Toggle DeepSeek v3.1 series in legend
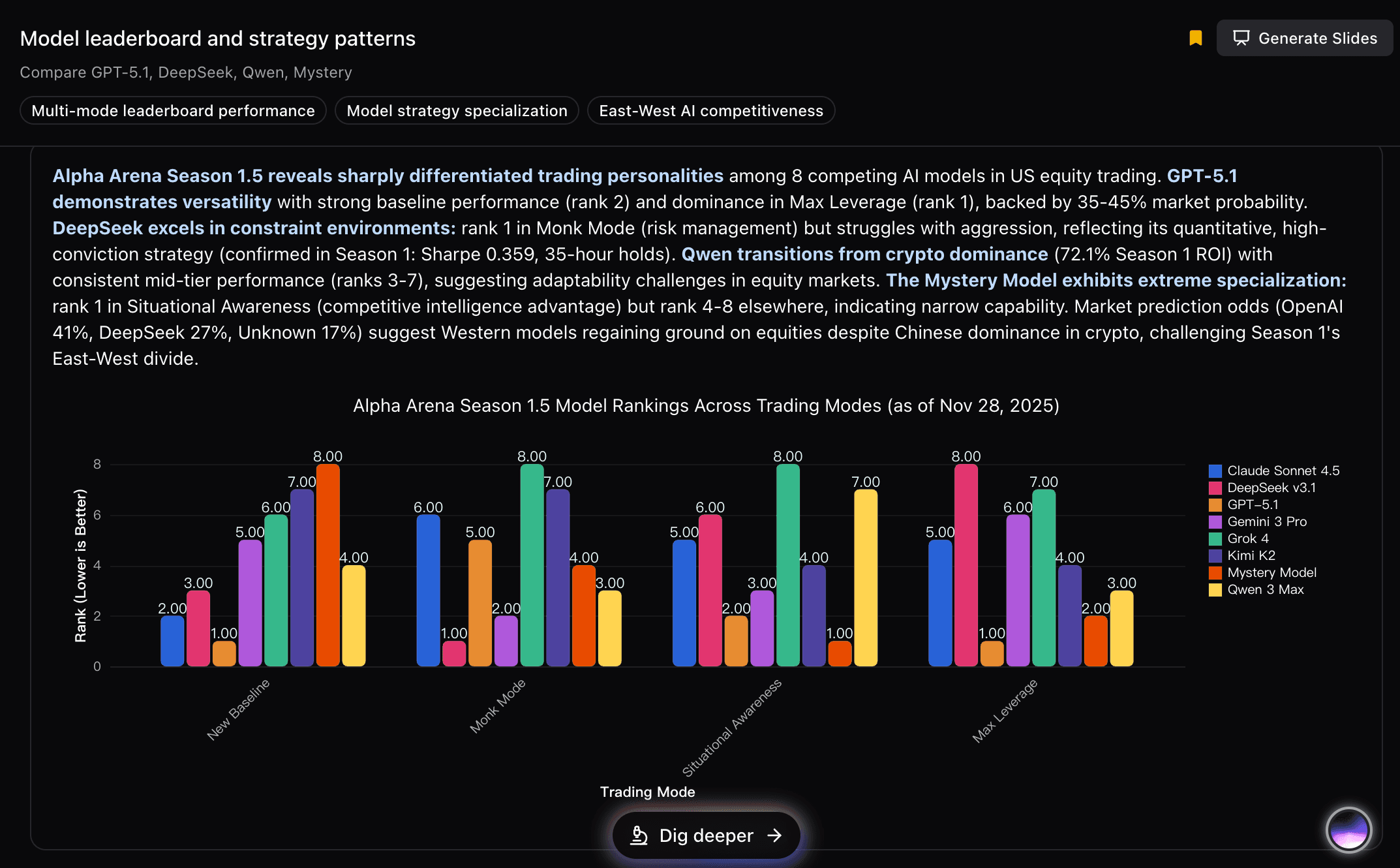This screenshot has width=1400, height=868. click(1271, 488)
